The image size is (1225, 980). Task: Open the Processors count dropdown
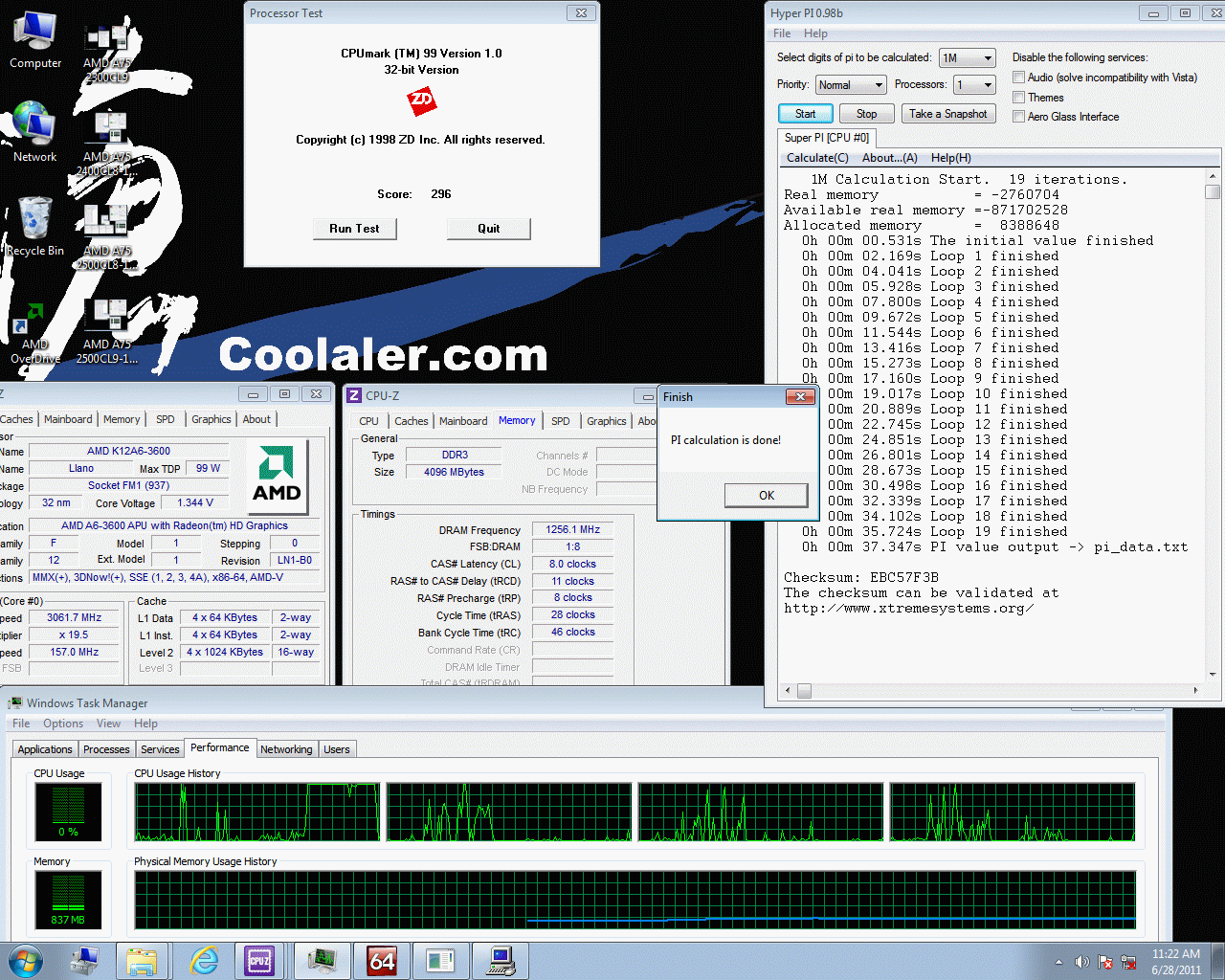(x=975, y=85)
